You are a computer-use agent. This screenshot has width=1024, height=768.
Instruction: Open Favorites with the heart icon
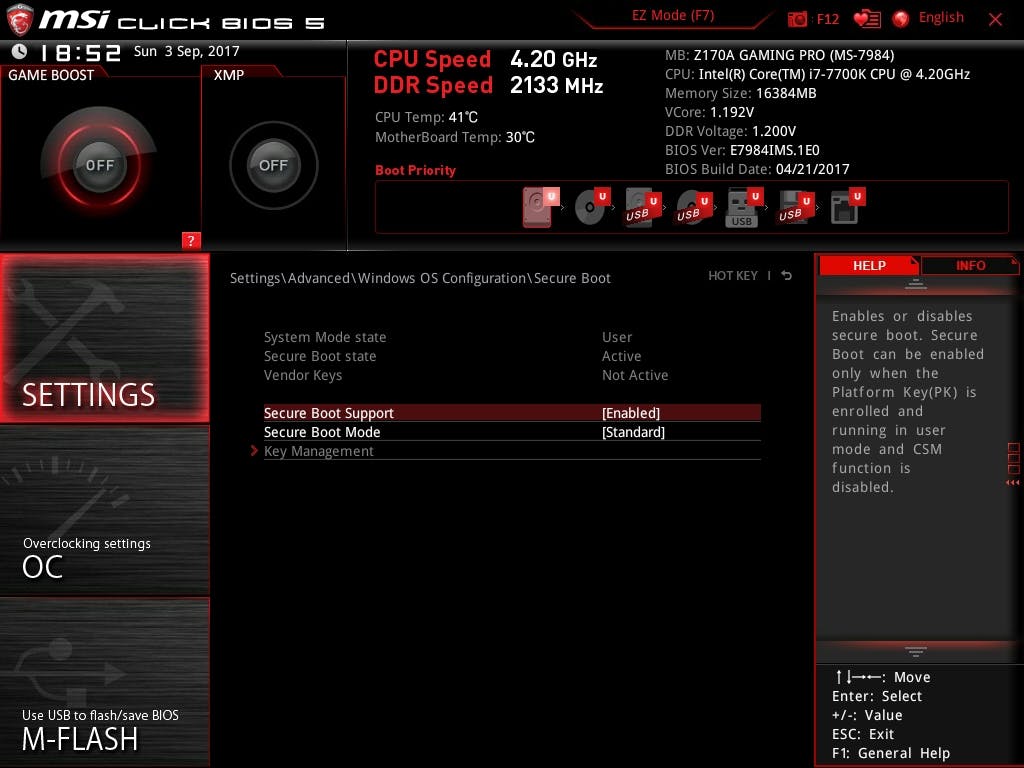click(862, 17)
